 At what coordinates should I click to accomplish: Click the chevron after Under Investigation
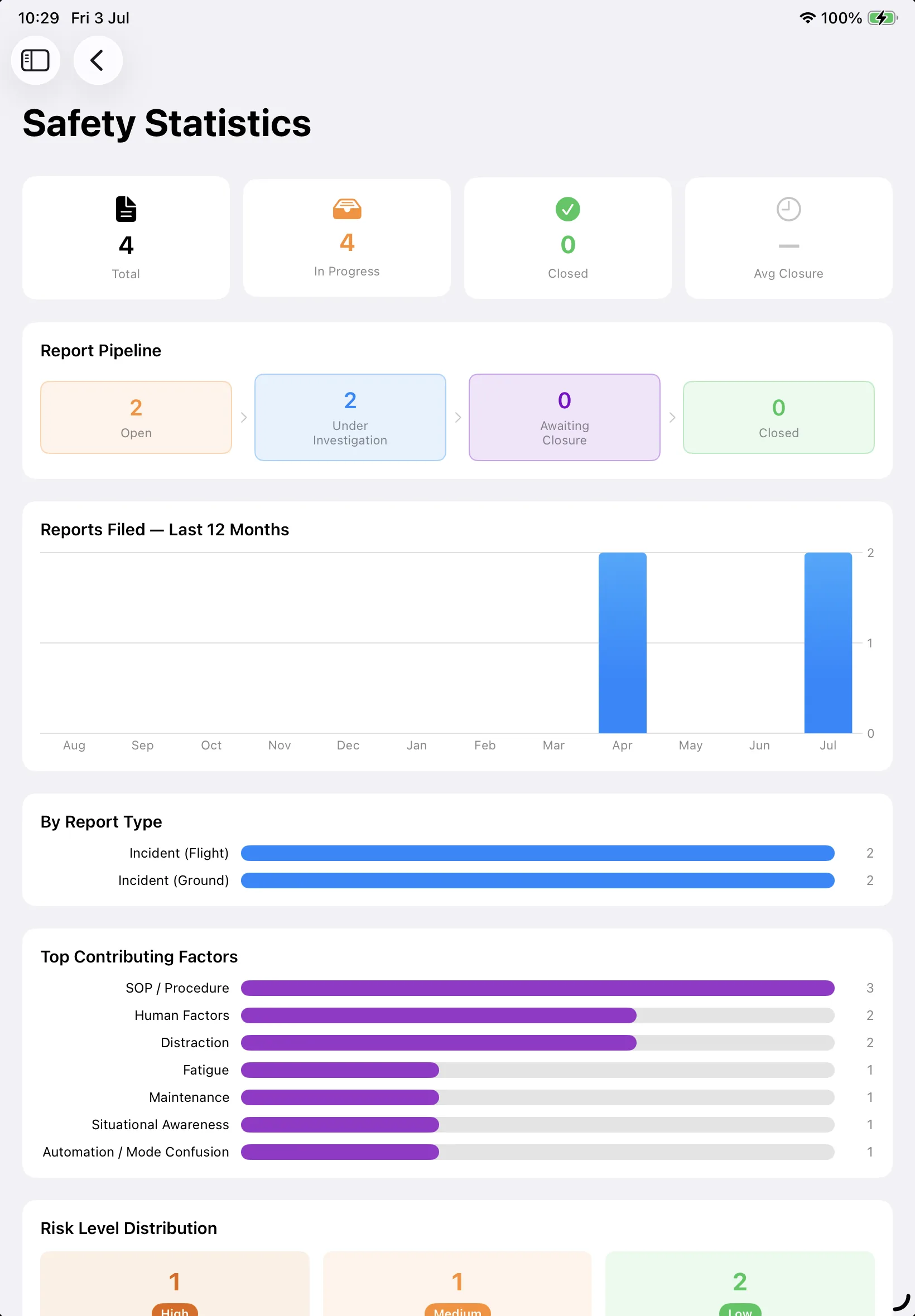(x=458, y=418)
